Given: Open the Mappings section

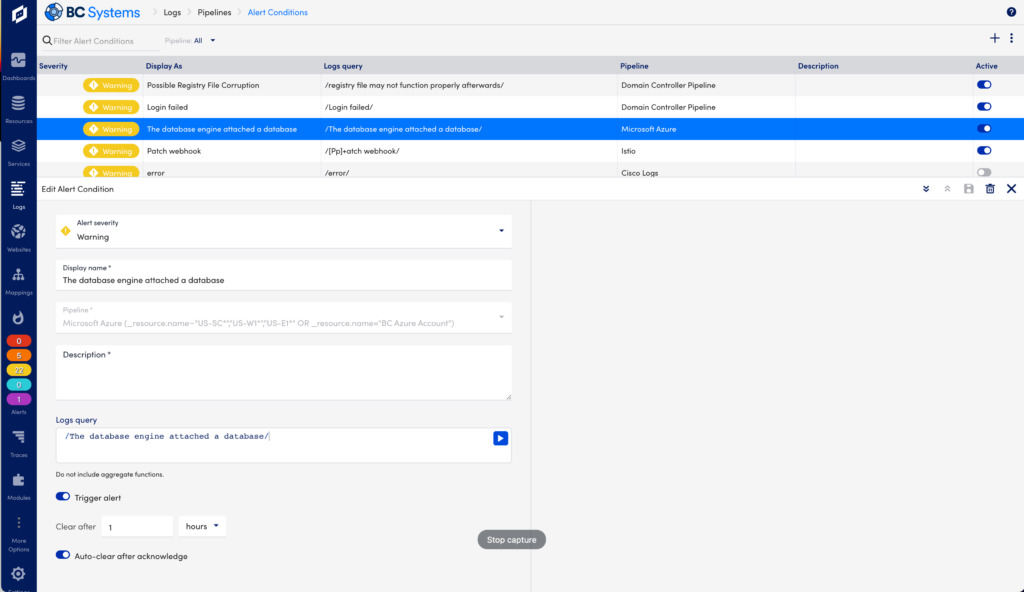Looking at the screenshot, I should click(17, 276).
